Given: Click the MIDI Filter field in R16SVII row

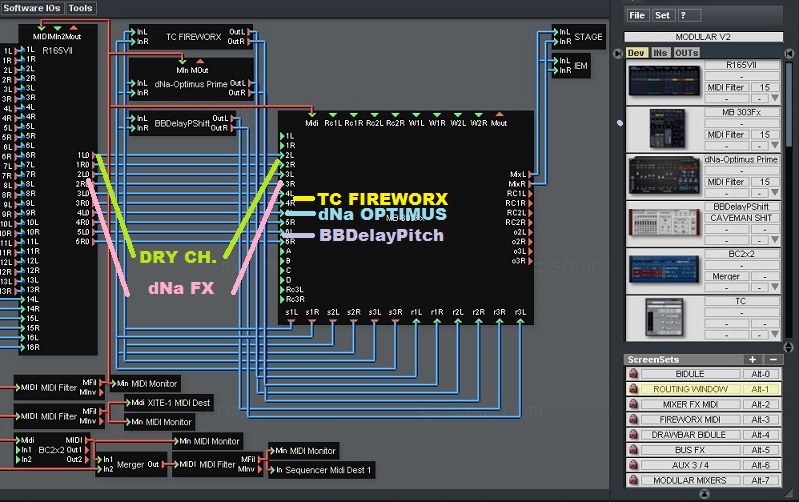Looking at the screenshot, I should pos(726,87).
